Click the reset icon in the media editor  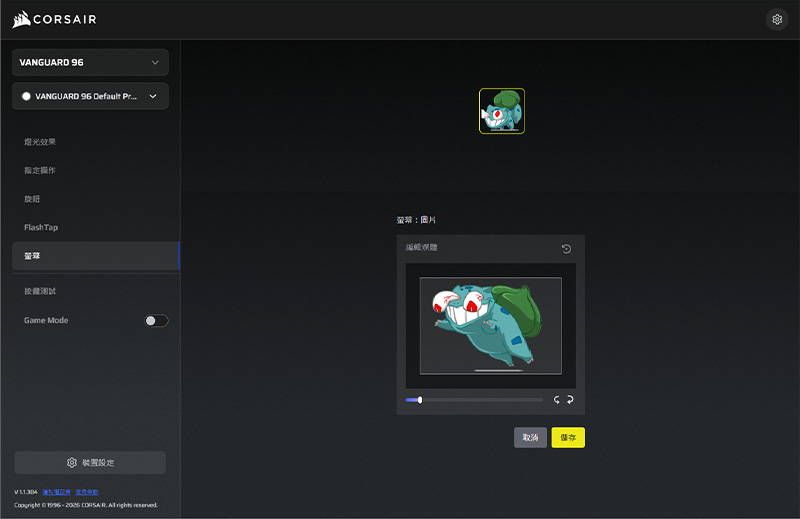(566, 248)
